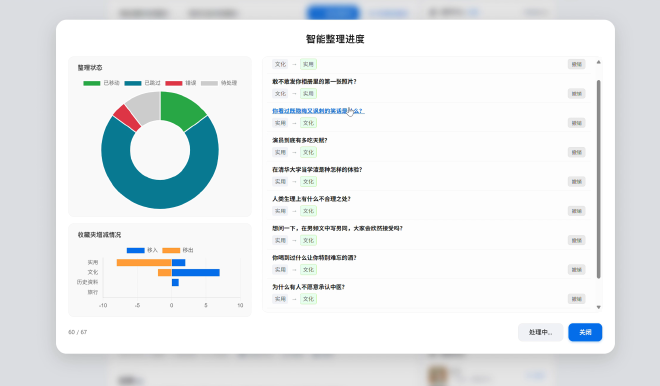Undo the move for 为什么有人不愿意承认中医?
660x386 pixels.
pos(576,299)
